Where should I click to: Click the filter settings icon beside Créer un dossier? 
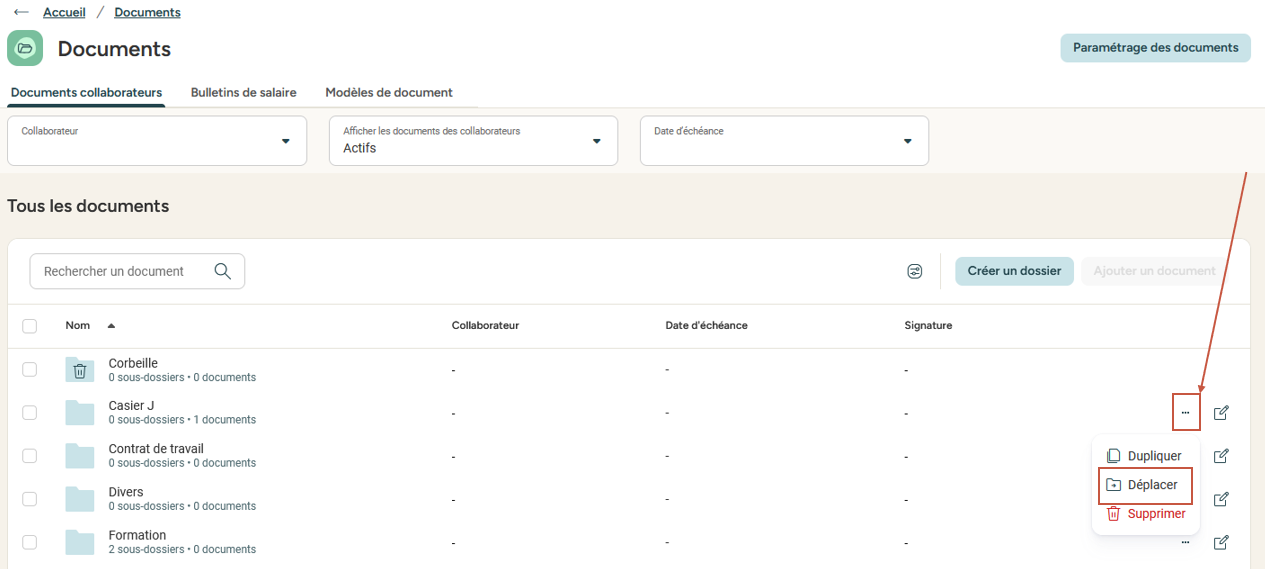tap(914, 271)
